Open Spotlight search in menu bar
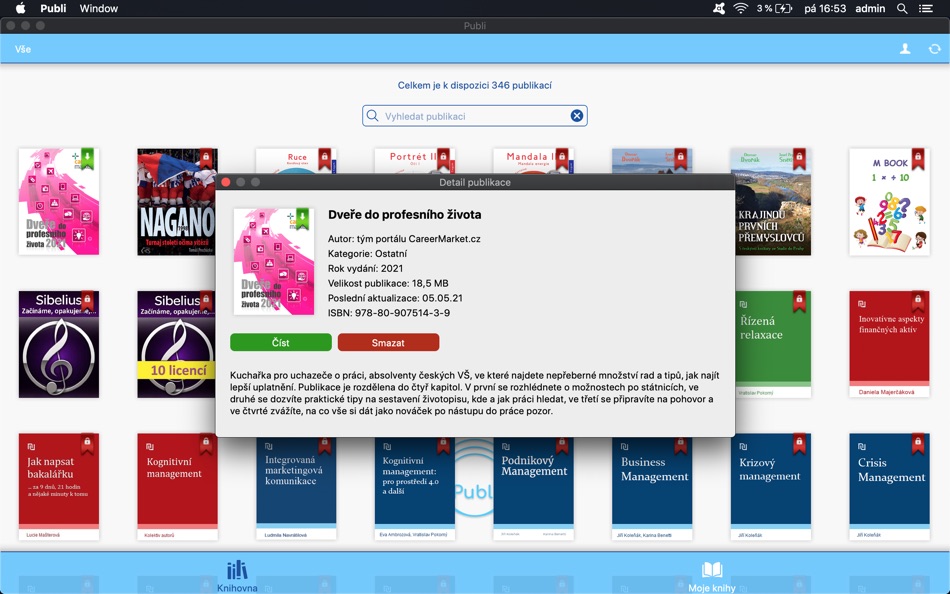Viewport: 950px width, 594px height. coord(902,8)
